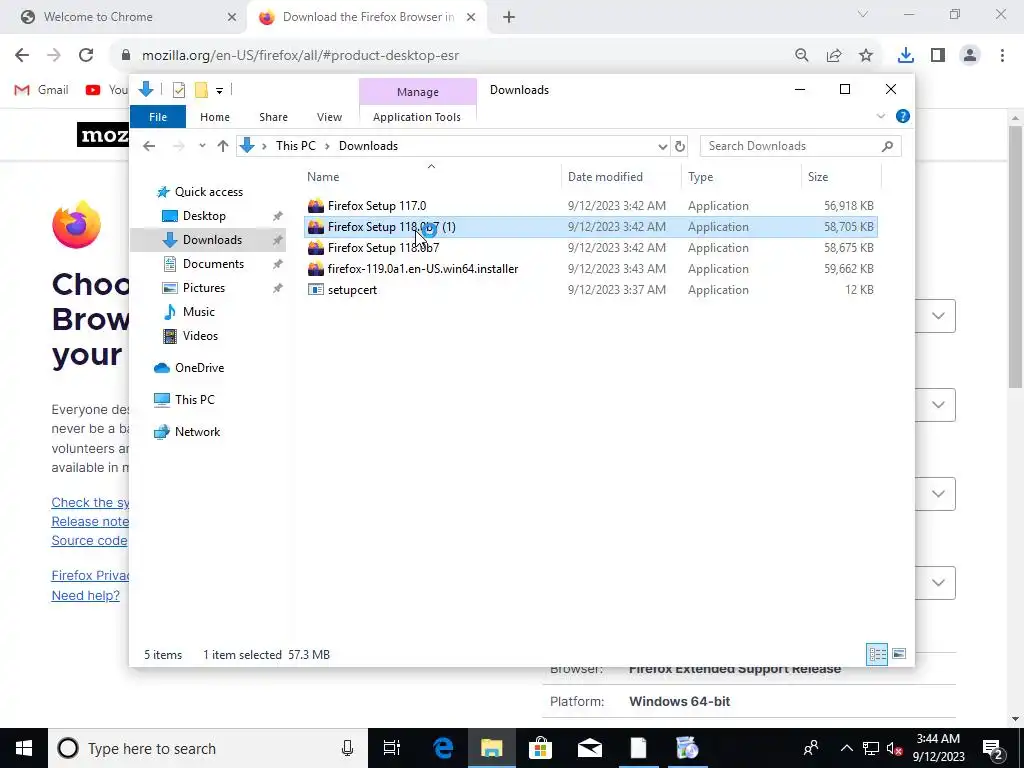Open the notification center icon
Viewport: 1024px width, 768px height.
click(x=993, y=748)
